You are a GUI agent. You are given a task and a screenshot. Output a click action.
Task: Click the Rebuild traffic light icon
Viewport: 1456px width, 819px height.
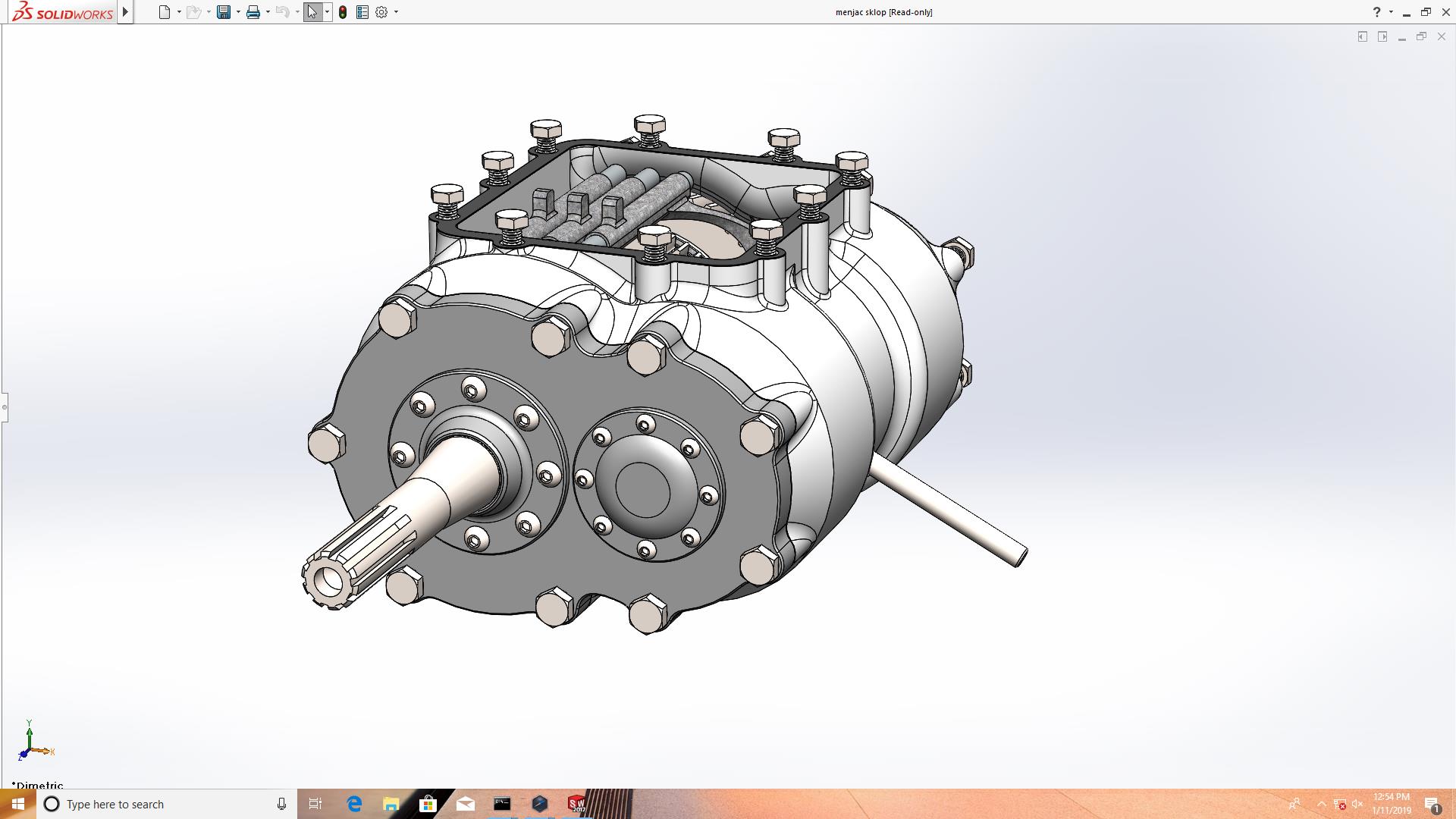pos(343,12)
